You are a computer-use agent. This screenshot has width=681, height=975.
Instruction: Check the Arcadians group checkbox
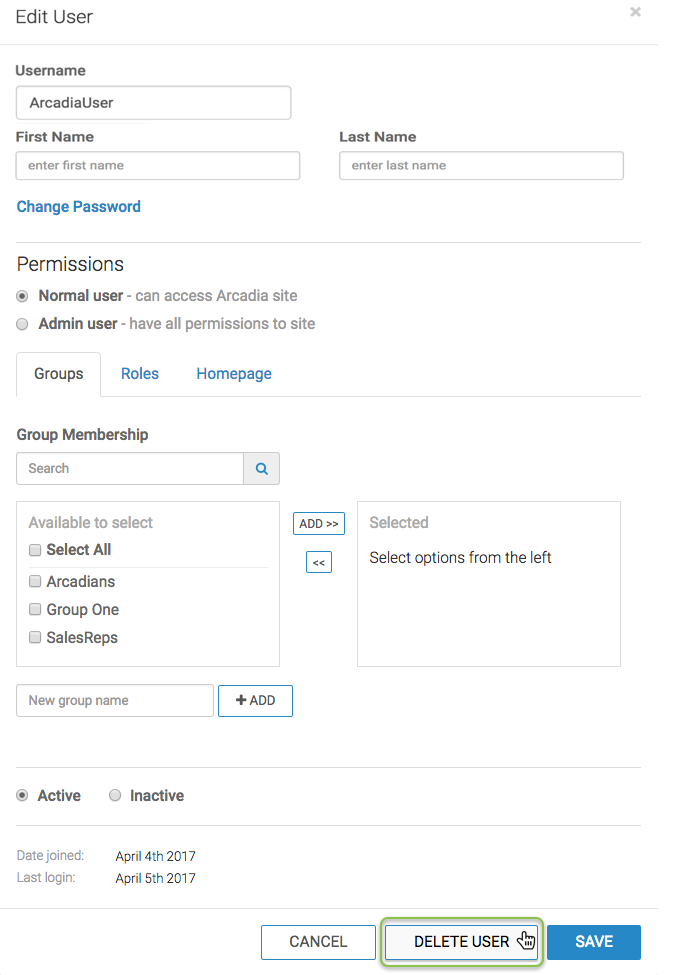pyautogui.click(x=35, y=582)
